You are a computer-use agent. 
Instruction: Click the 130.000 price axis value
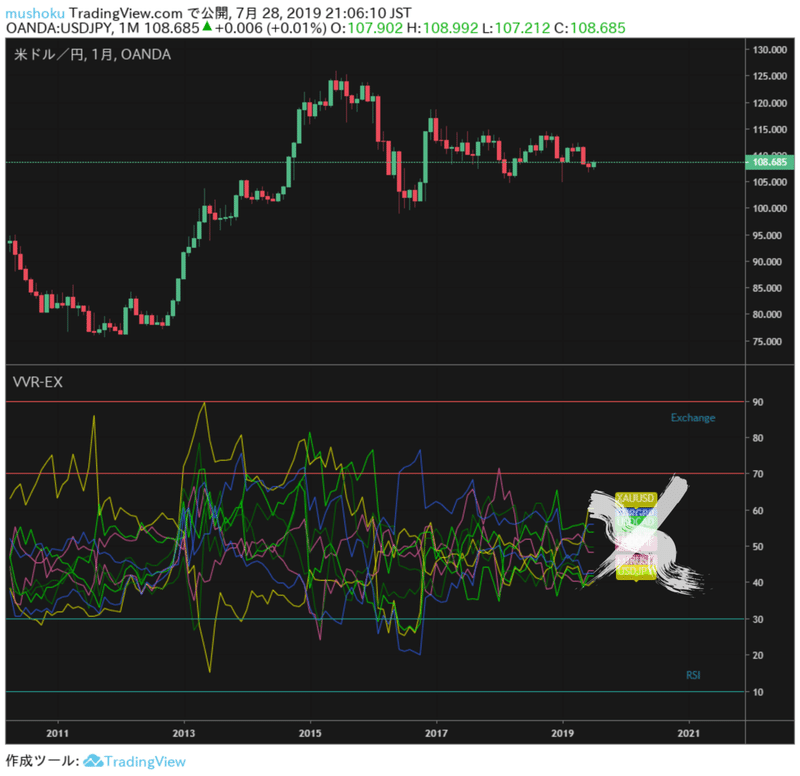[769, 49]
